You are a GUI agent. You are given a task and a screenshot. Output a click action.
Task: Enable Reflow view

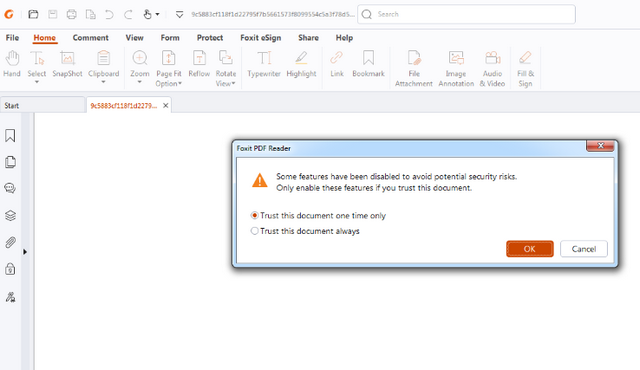point(199,64)
